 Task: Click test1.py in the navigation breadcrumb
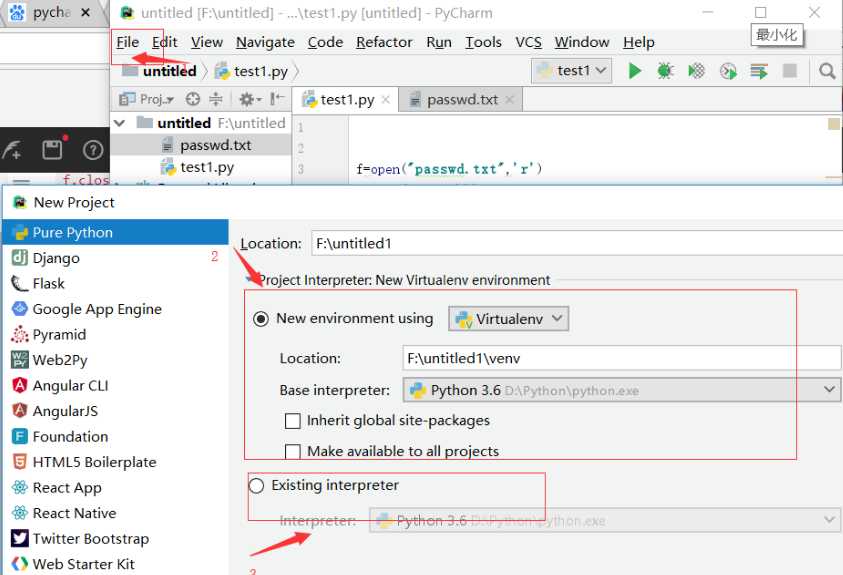click(x=252, y=71)
